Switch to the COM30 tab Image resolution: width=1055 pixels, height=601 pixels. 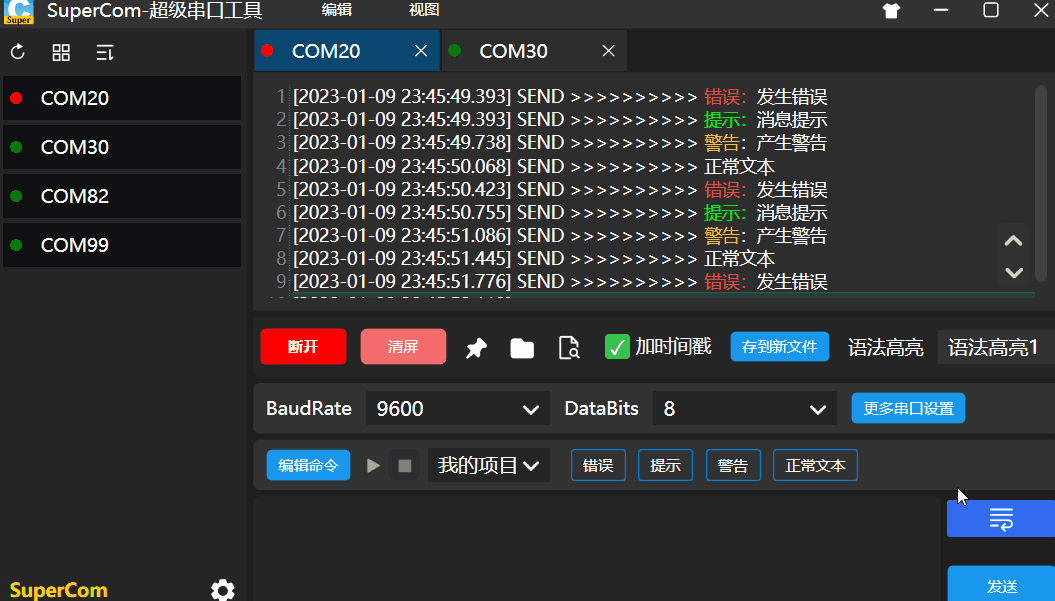pos(534,50)
